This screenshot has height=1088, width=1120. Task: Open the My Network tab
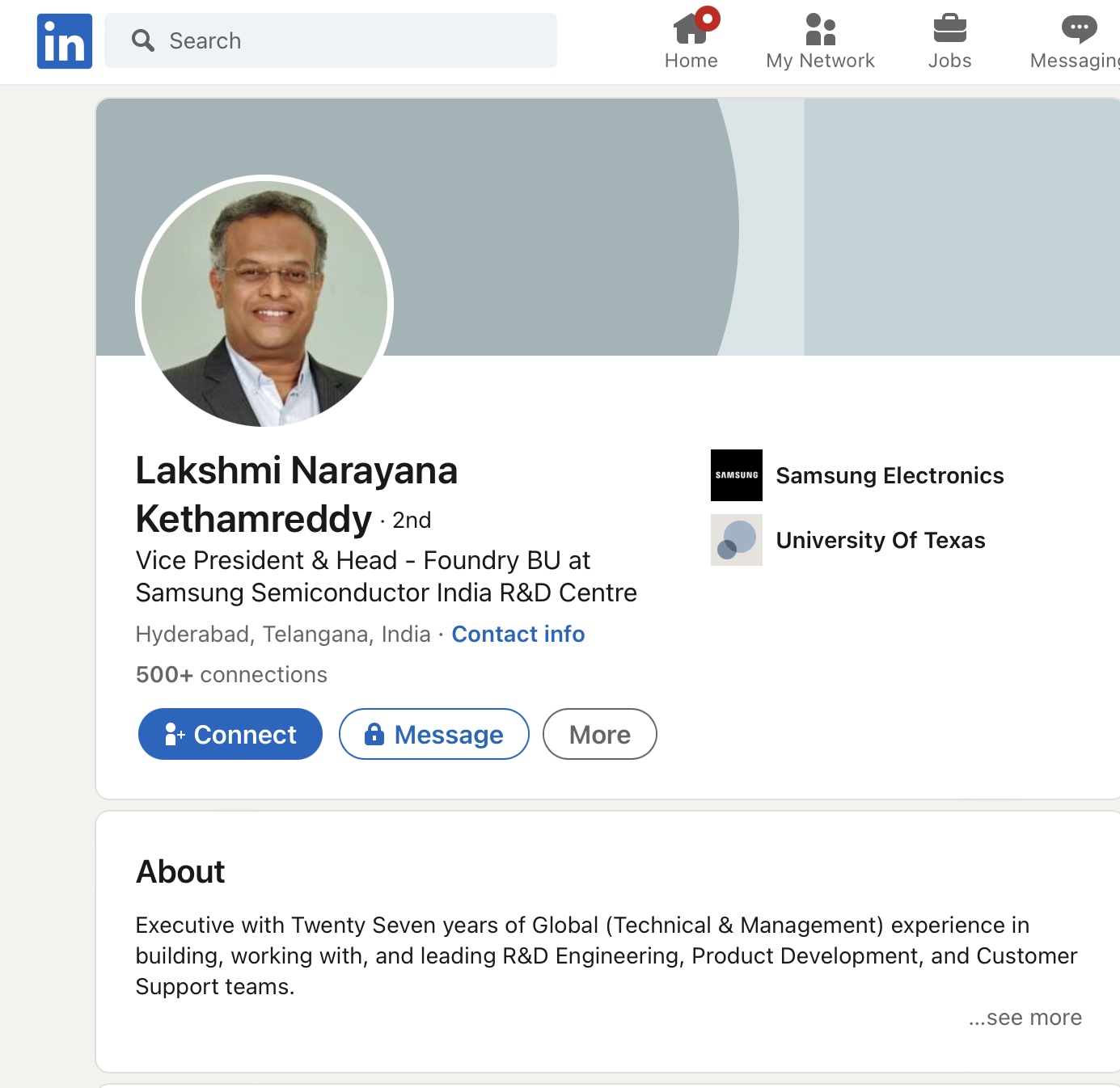[820, 42]
